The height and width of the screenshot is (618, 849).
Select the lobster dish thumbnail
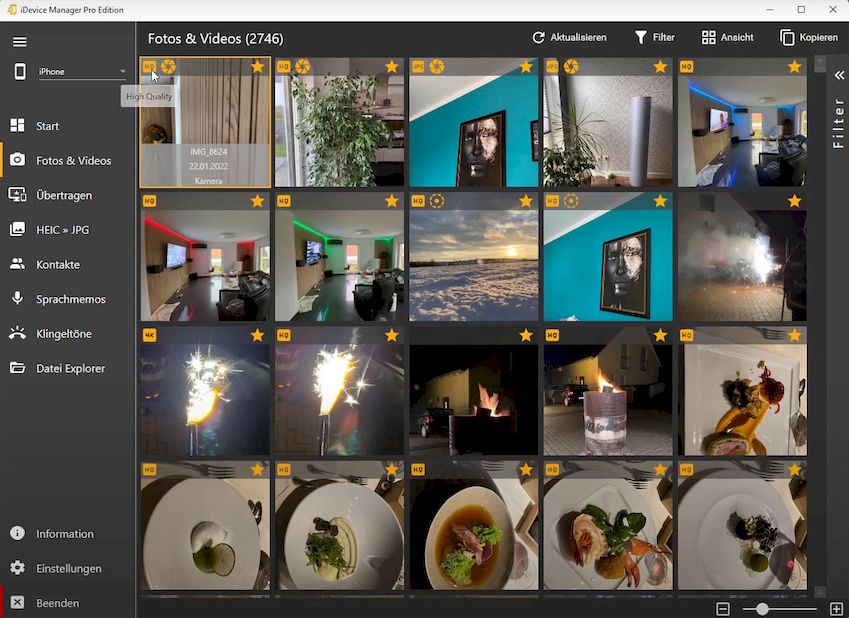click(x=608, y=525)
